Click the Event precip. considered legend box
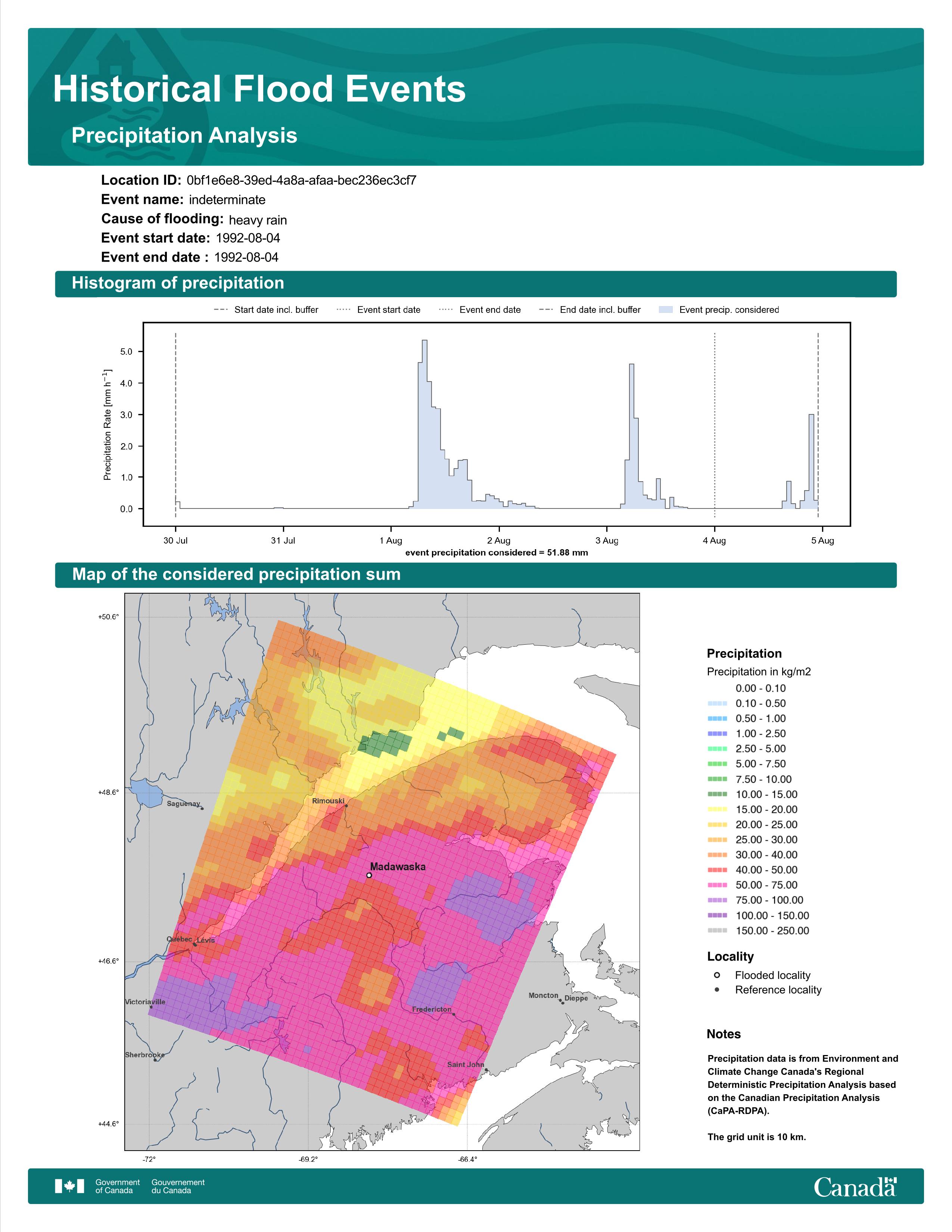This screenshot has height=1232, width=952. 666,310
